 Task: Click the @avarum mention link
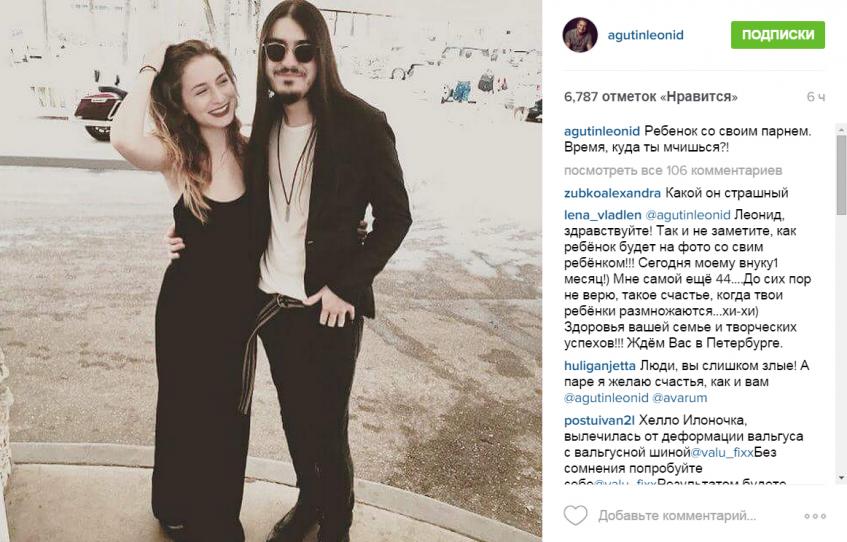(x=680, y=398)
